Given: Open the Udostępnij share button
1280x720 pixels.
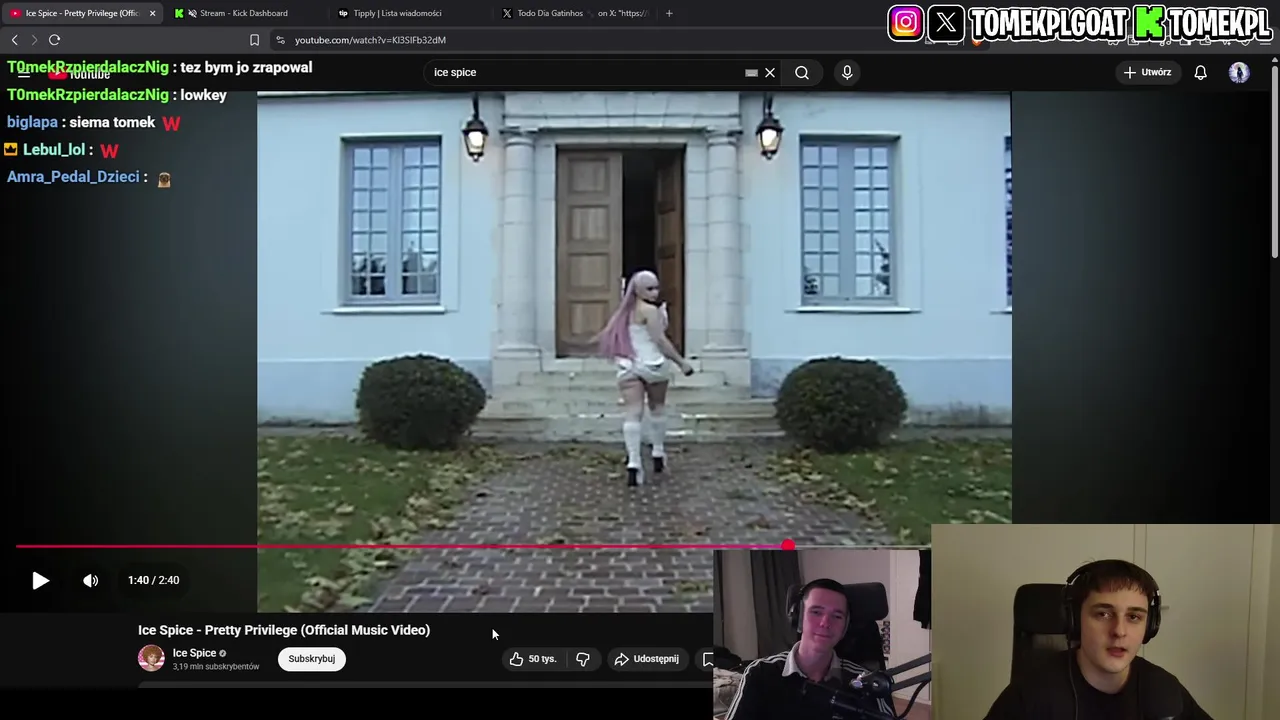Looking at the screenshot, I should (646, 659).
